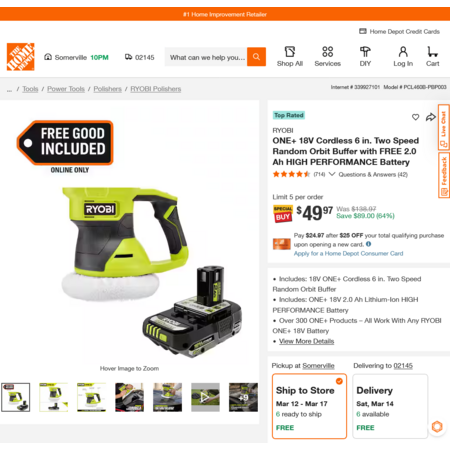Viewport: 450px width, 450px height.
Task: Click the View More Details link
Action: (x=306, y=341)
